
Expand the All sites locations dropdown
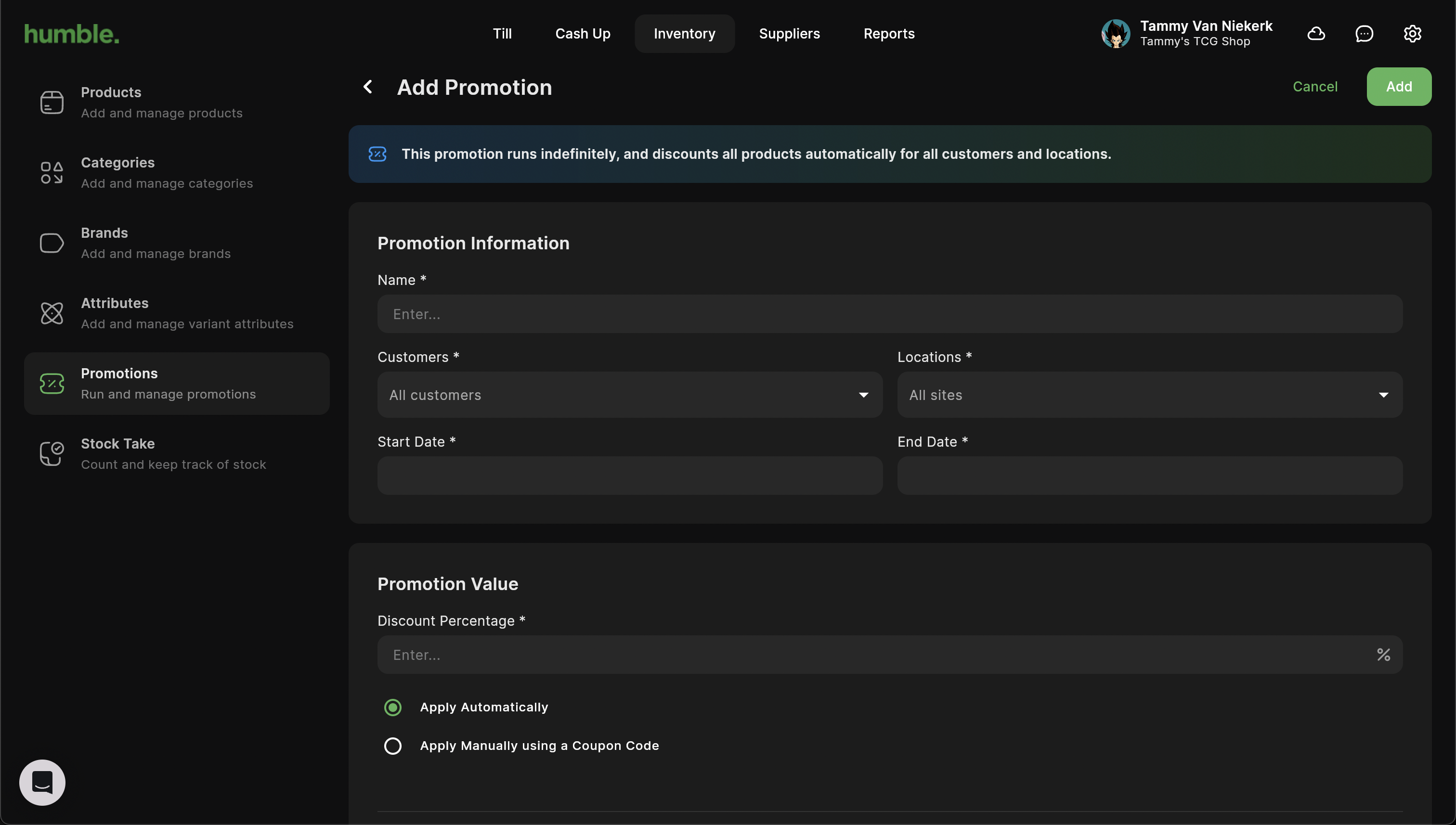[x=1149, y=395]
